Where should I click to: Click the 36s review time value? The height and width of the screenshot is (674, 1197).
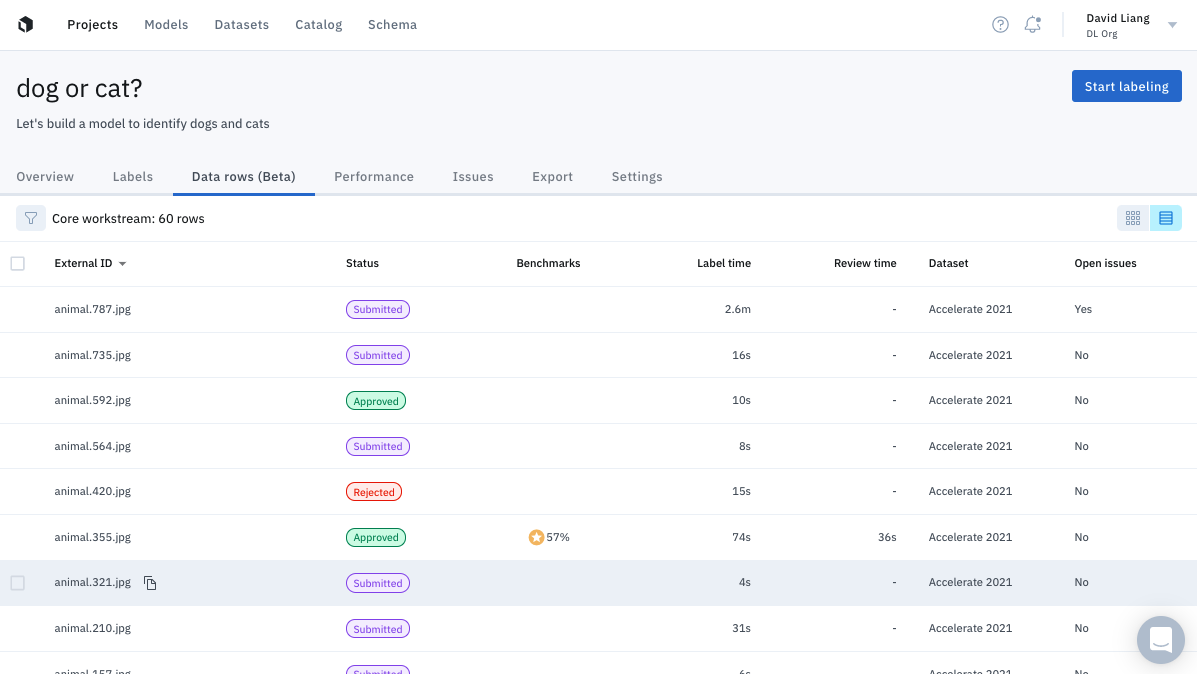887,537
